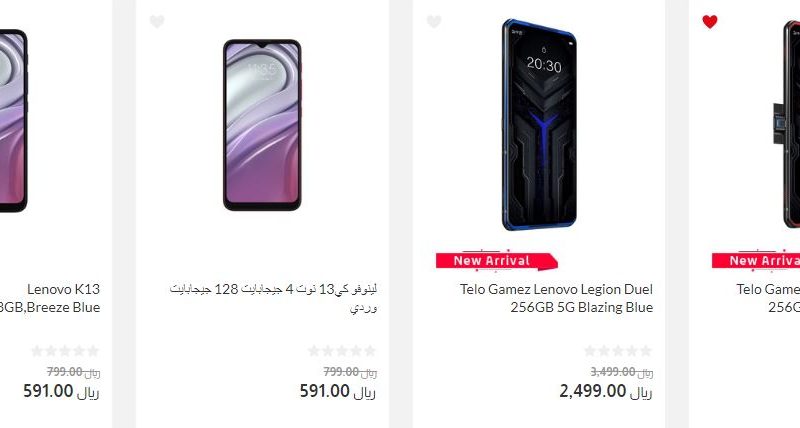This screenshot has height=428, width=800.
Task: Open Lenovo K13 Breeze Blue product title
Action: pyautogui.click(x=50, y=298)
